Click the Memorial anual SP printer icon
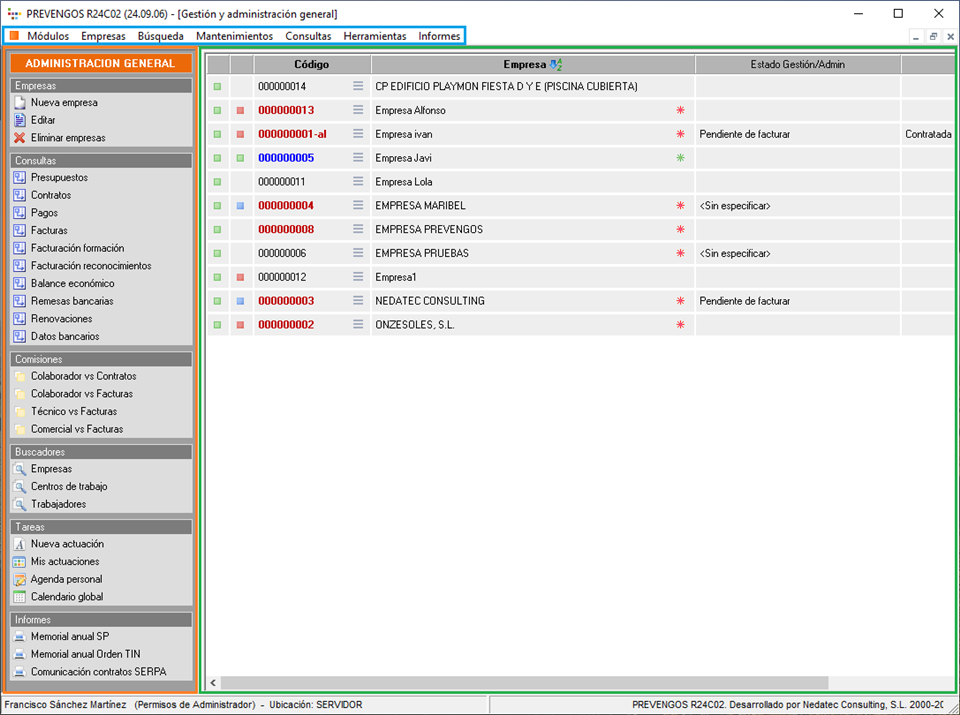Viewport: 960px width, 715px height. click(19, 637)
